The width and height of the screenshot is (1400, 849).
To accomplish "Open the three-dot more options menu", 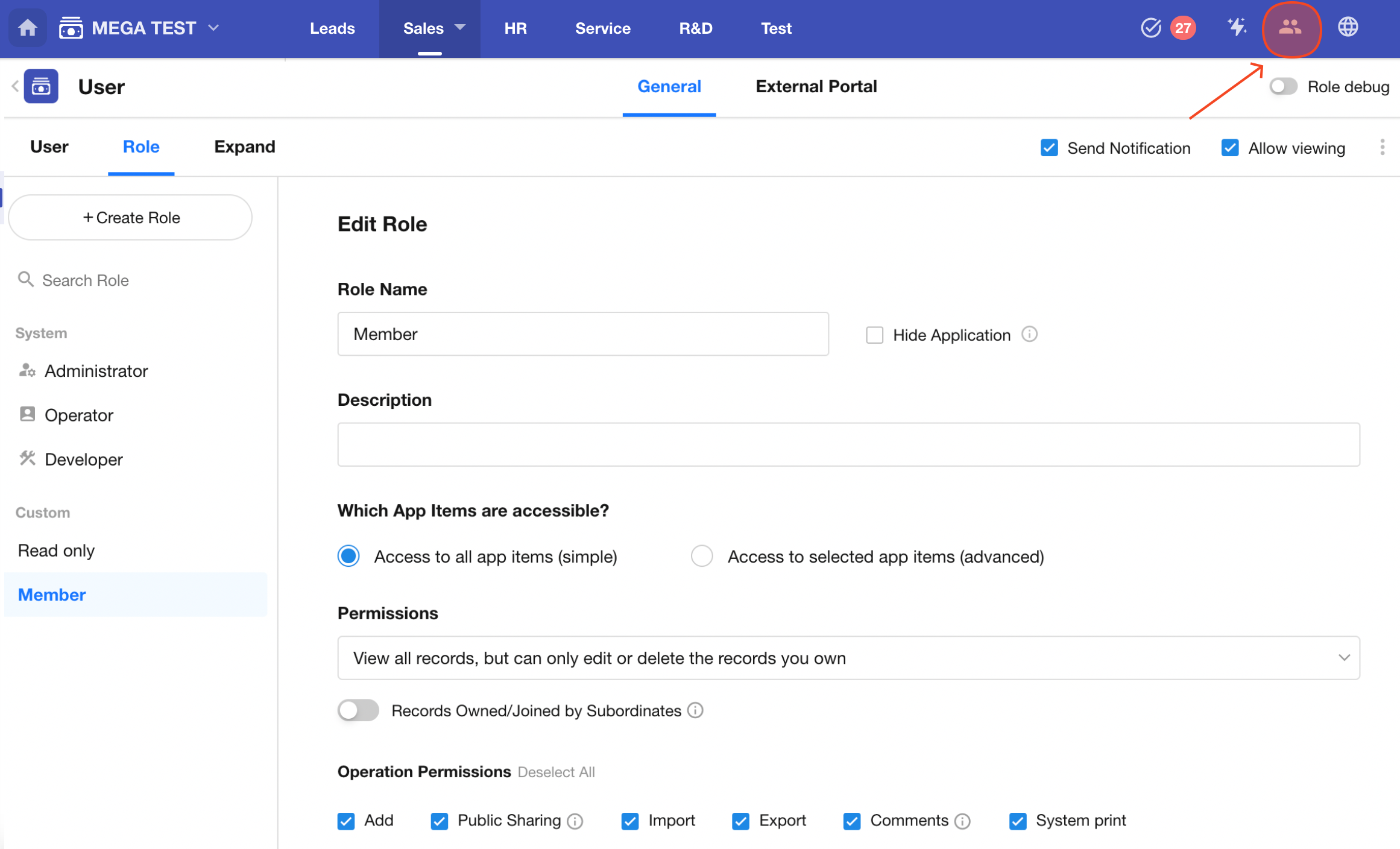I will coord(1382,148).
